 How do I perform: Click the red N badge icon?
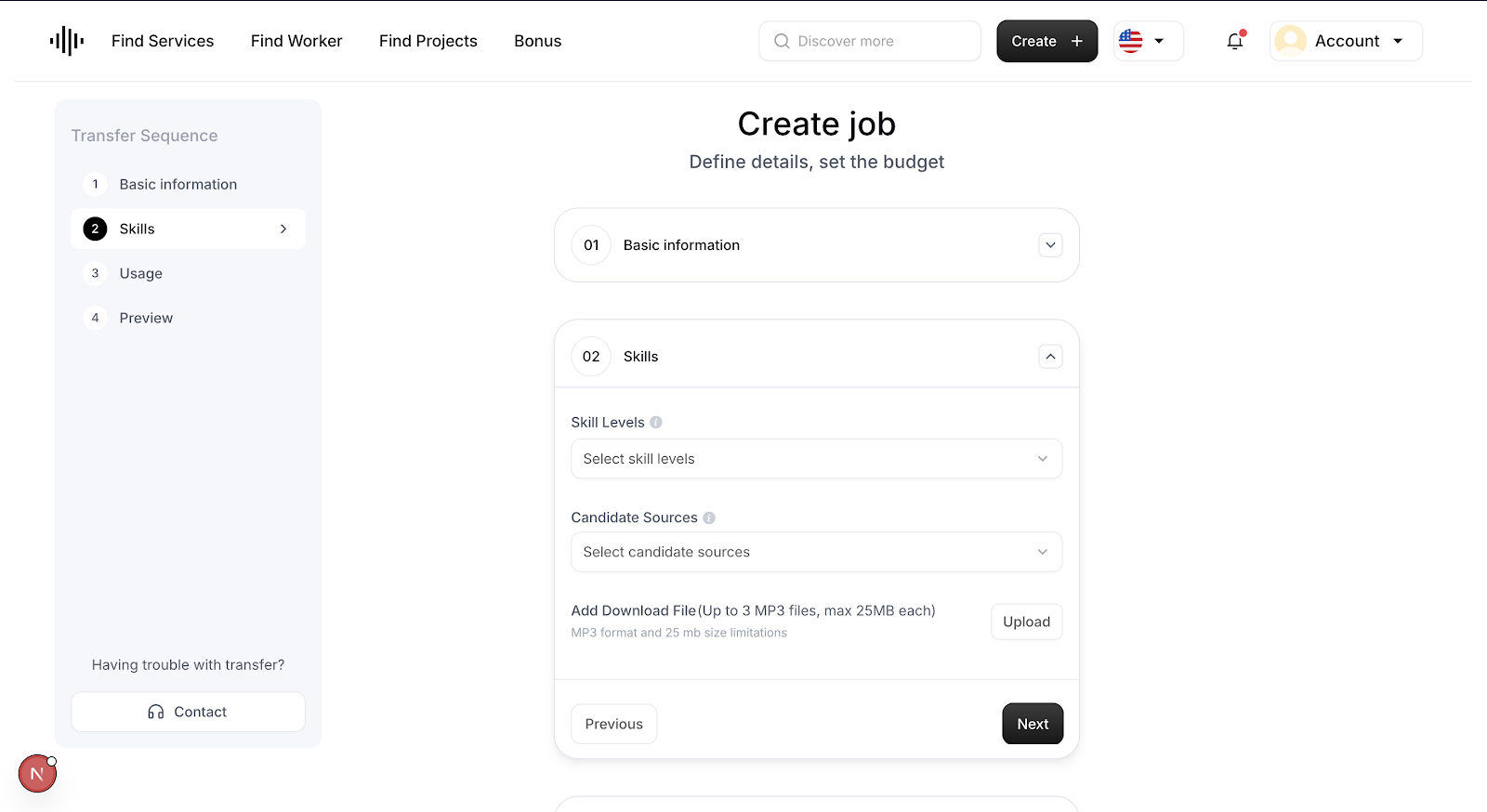(x=37, y=773)
